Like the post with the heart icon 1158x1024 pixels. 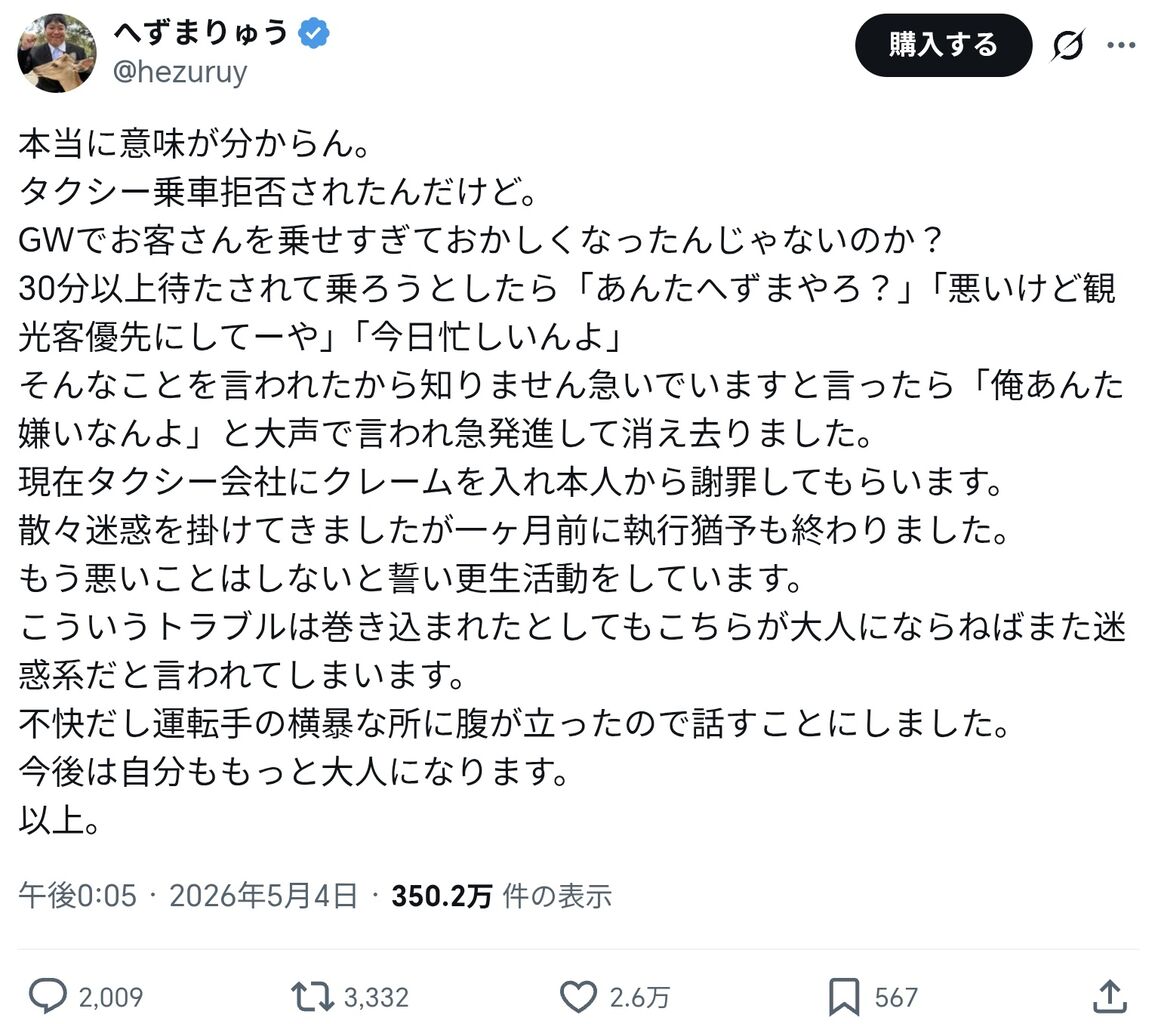point(578,997)
